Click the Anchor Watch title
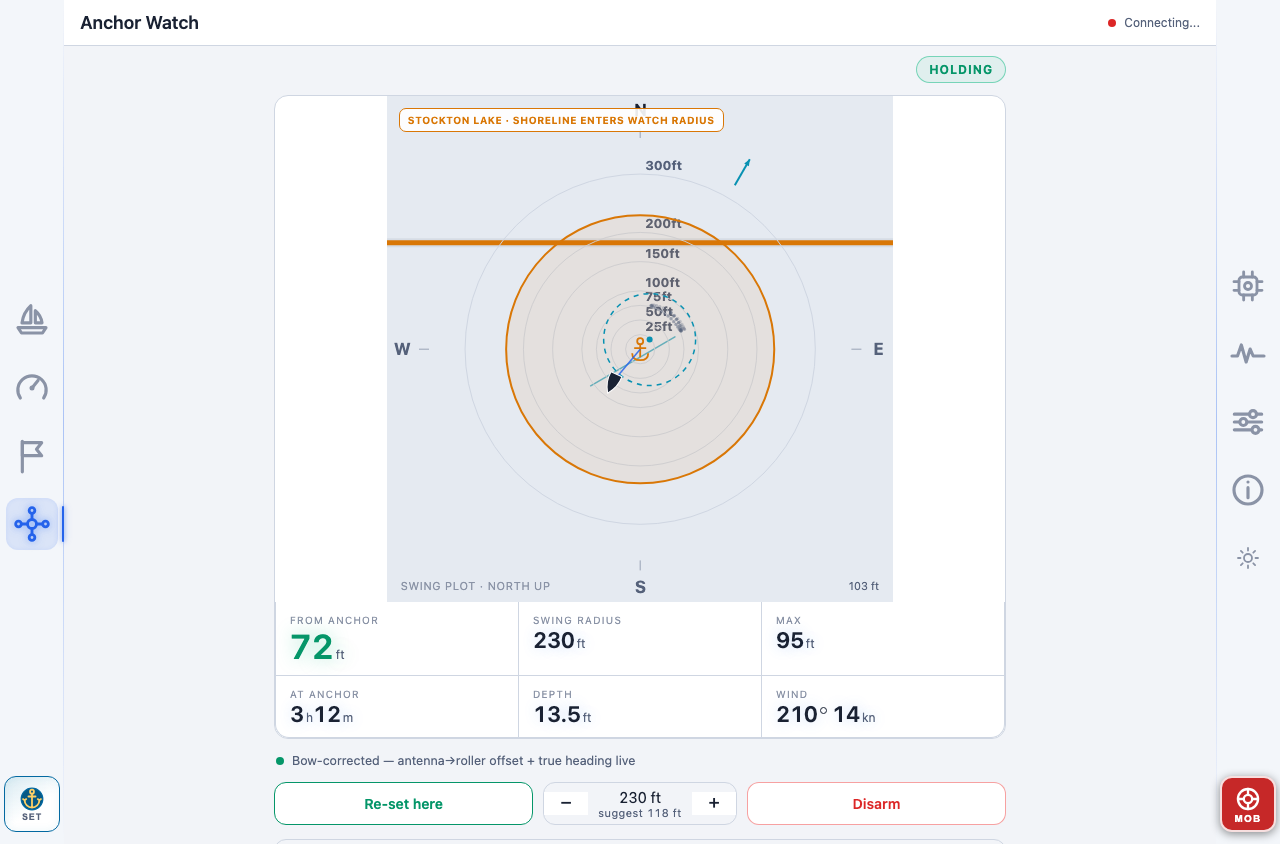The image size is (1280, 844). click(x=139, y=23)
